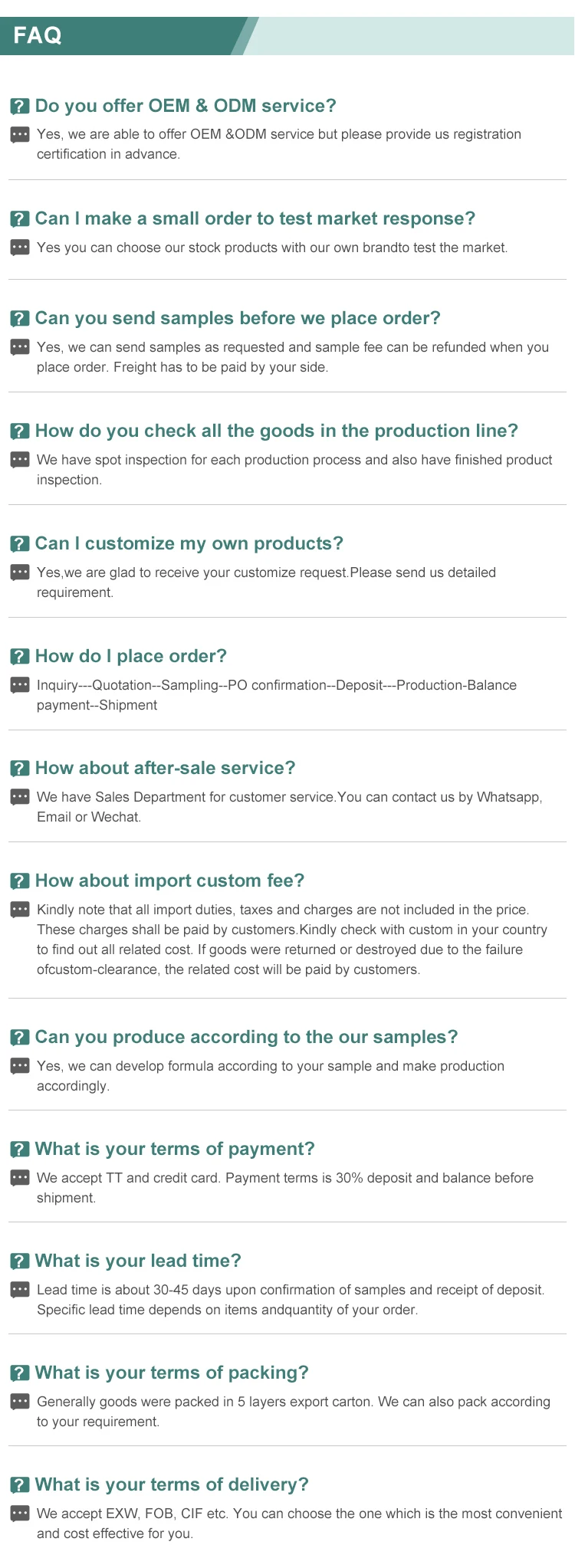575x1568 pixels.
Task: Expand 'How do you check all the goods' question
Action: click(276, 431)
